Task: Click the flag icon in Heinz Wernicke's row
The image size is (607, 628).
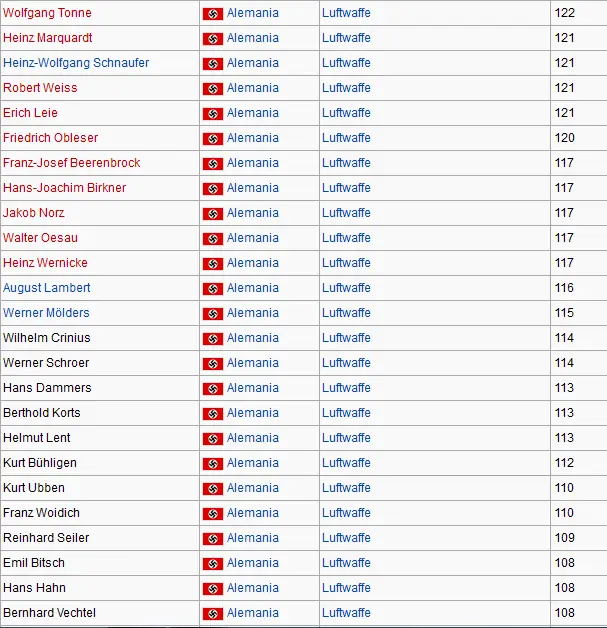Action: pos(213,264)
